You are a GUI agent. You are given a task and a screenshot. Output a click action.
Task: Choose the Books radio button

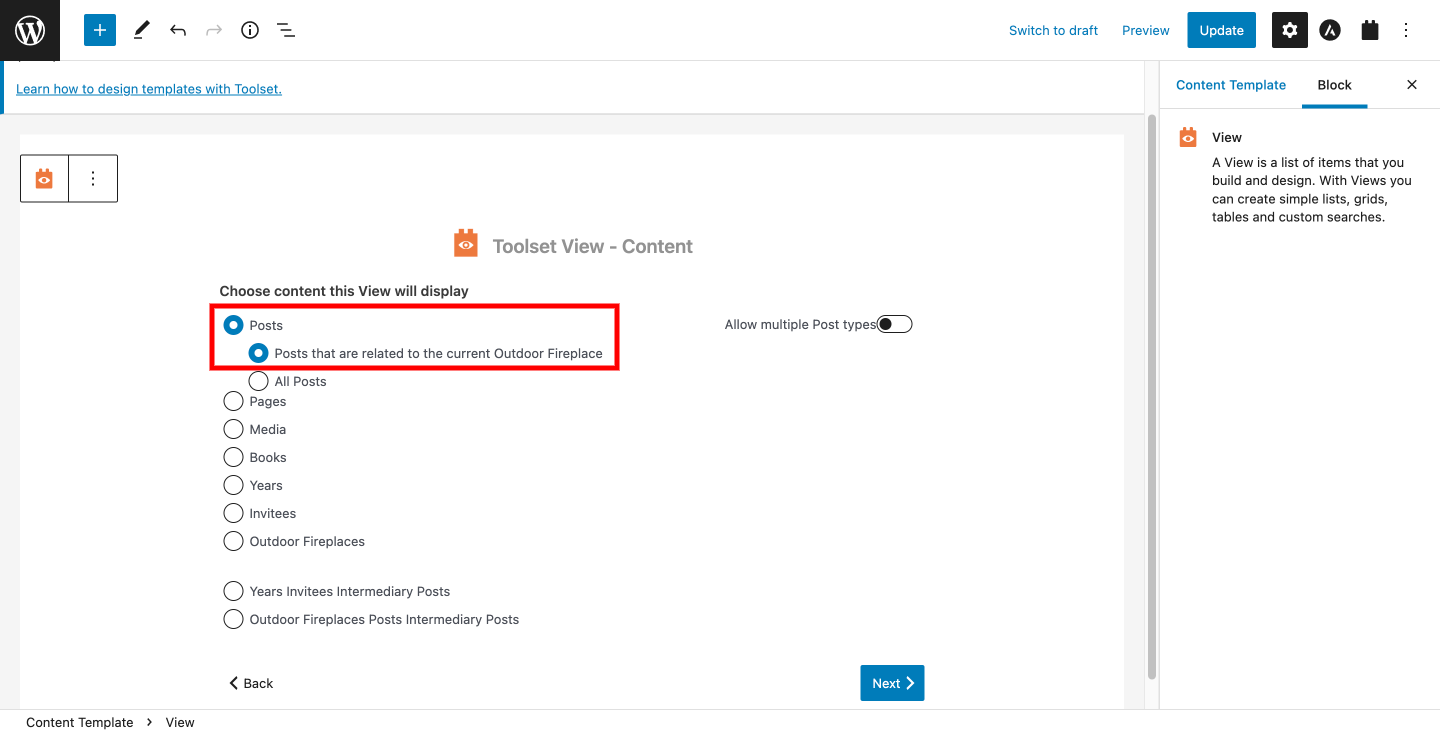pyautogui.click(x=233, y=457)
